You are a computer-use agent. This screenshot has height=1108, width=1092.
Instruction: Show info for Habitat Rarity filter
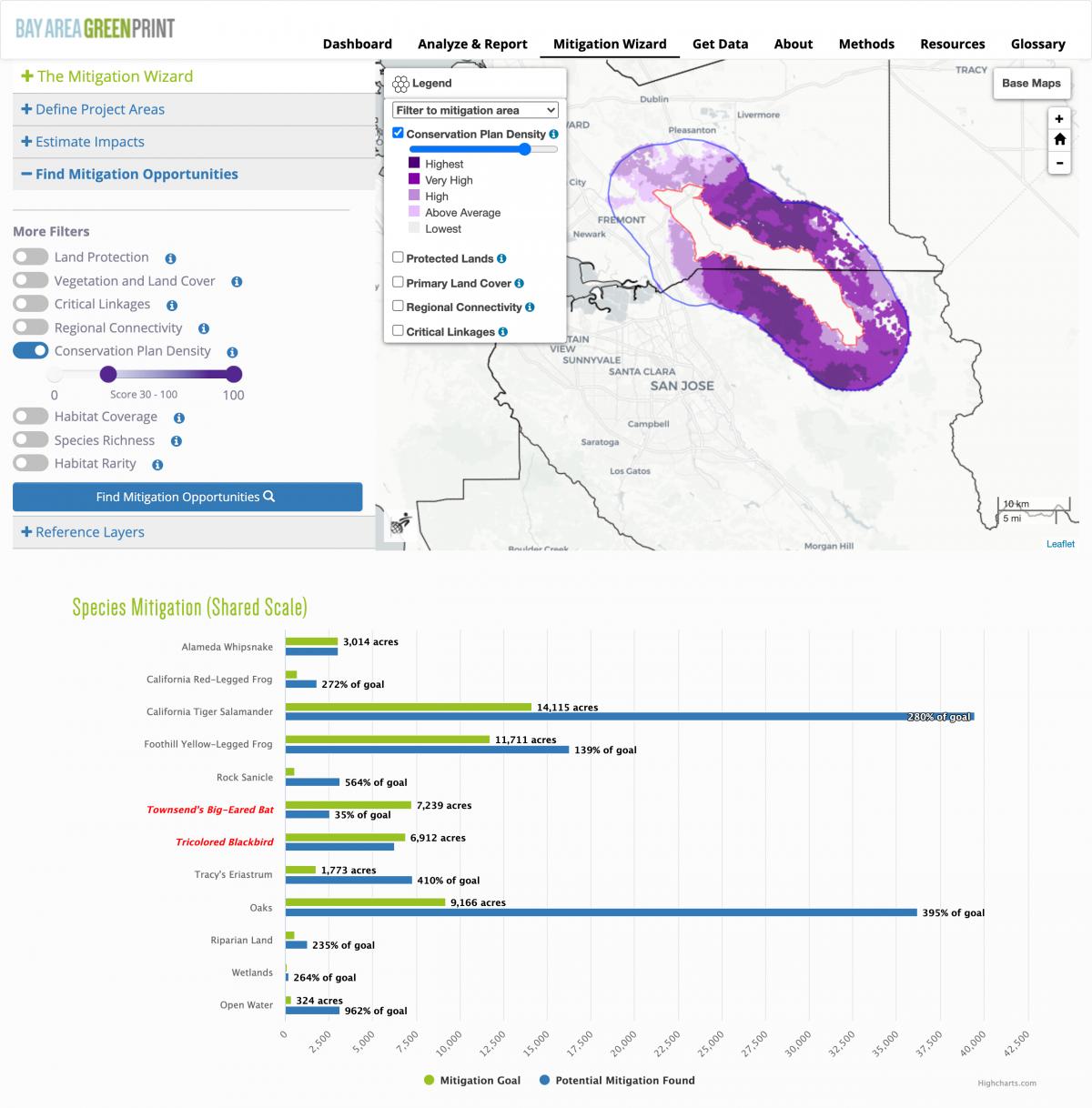click(157, 465)
